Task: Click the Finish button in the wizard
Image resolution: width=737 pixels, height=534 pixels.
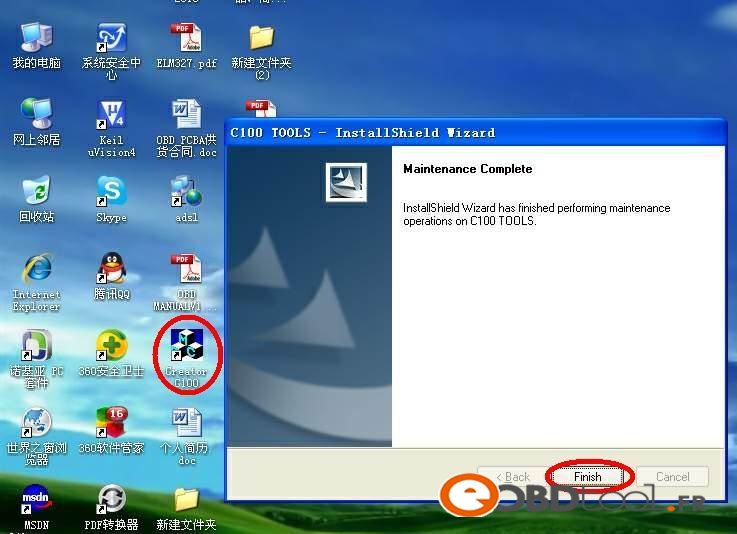Action: coord(587,477)
